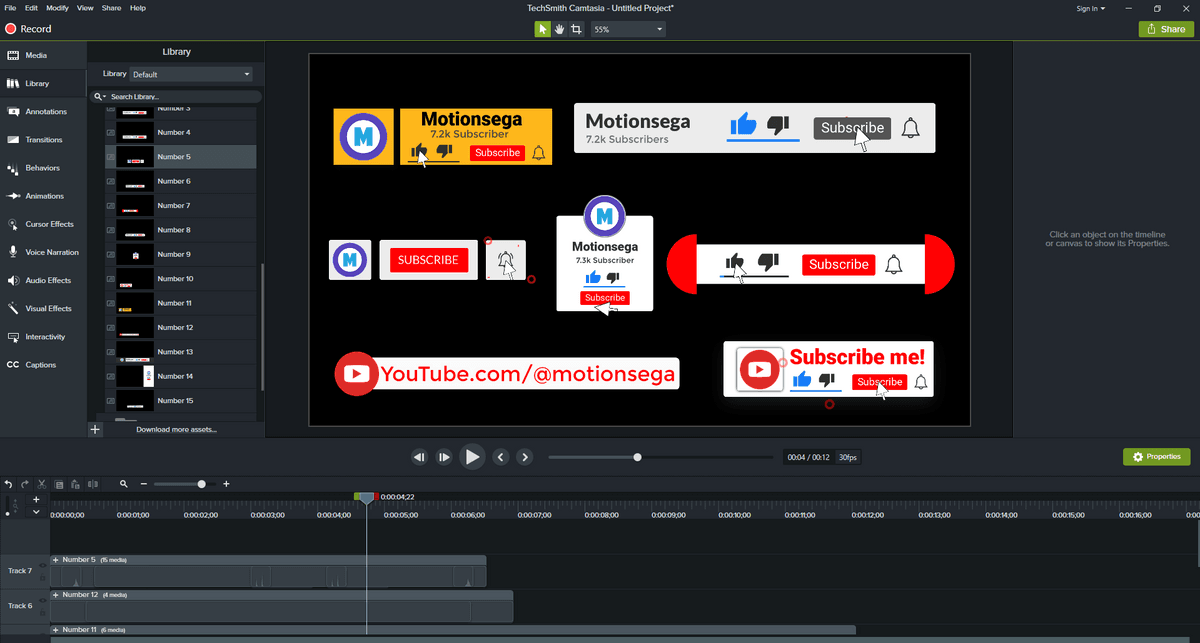The height and width of the screenshot is (643, 1200).
Task: Open the Share menu
Action: 111,8
